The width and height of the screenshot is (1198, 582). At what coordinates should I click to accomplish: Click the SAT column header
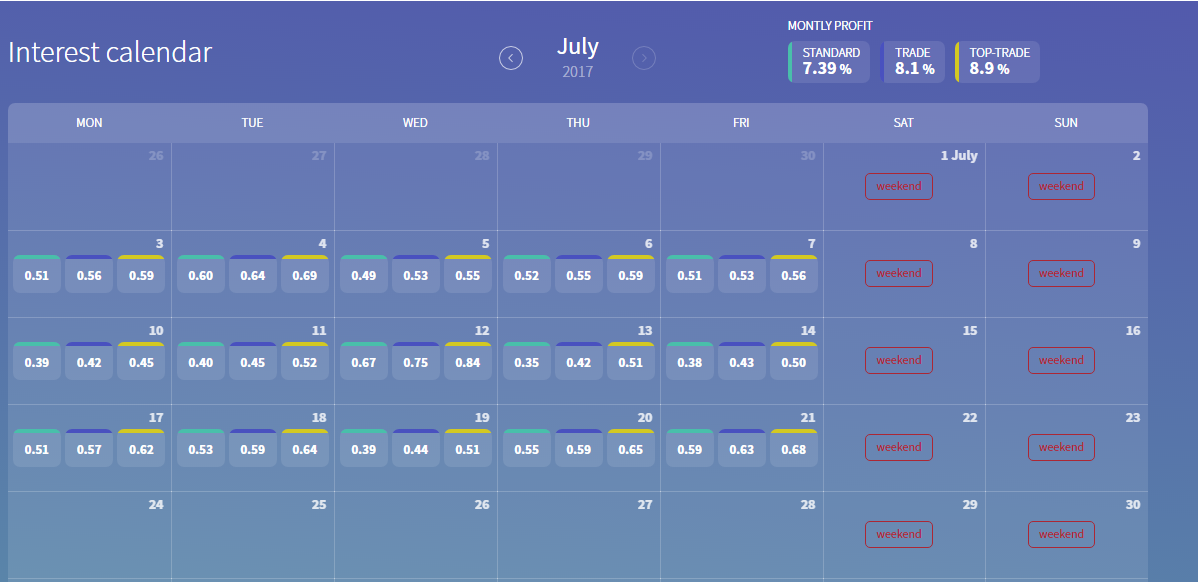point(903,123)
